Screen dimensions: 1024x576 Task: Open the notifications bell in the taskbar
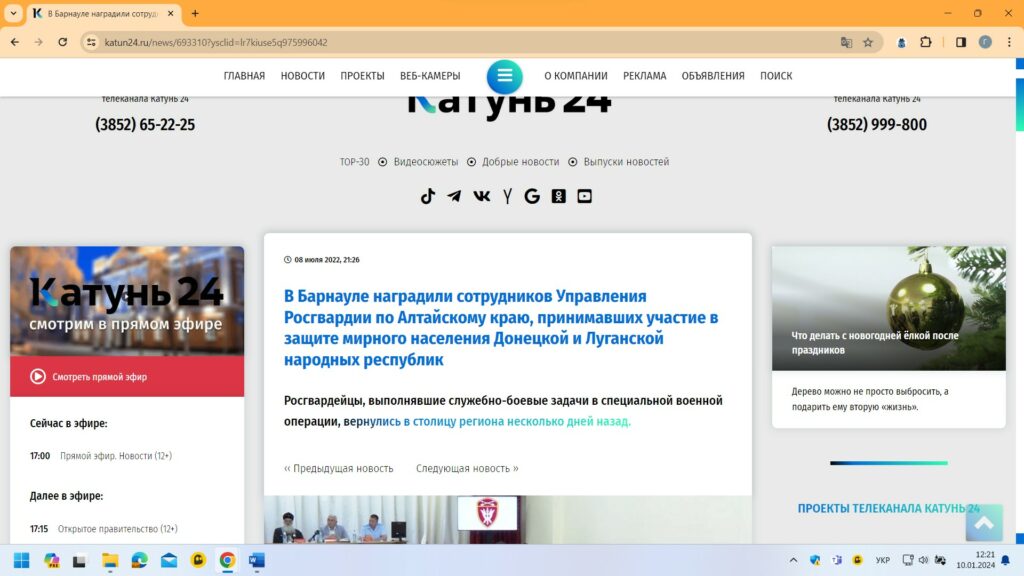click(1006, 560)
